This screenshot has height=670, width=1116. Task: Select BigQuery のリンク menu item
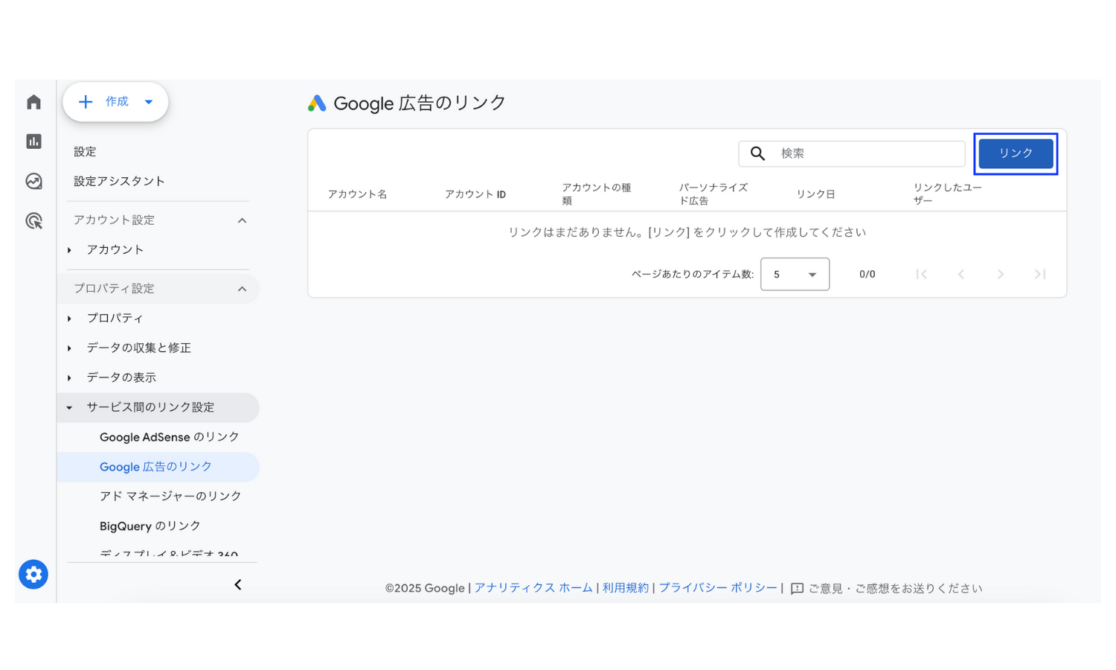pyautogui.click(x=150, y=526)
